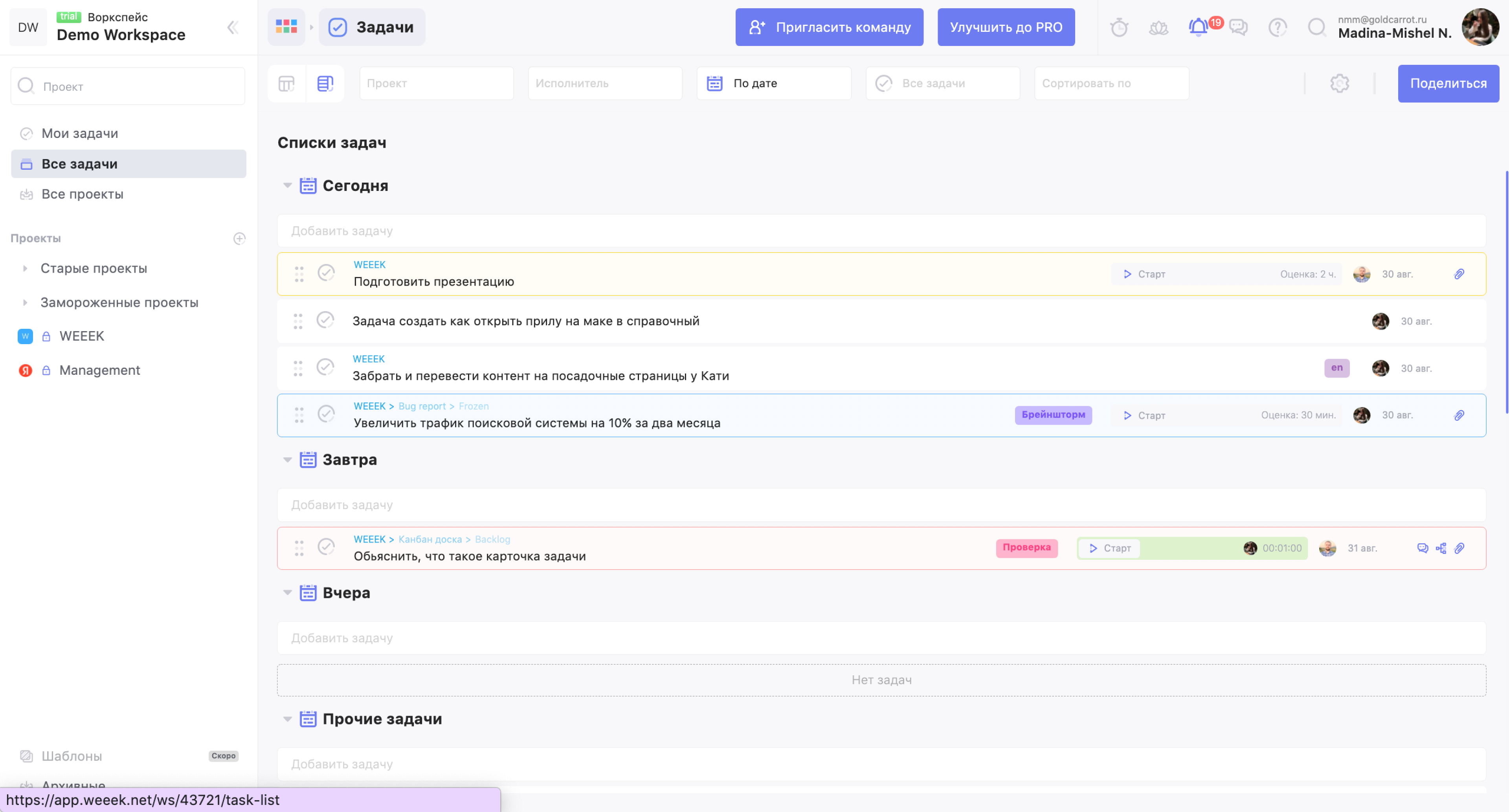Click the calendar icon beside Завтра
Image resolution: width=1509 pixels, height=812 pixels.
click(308, 460)
